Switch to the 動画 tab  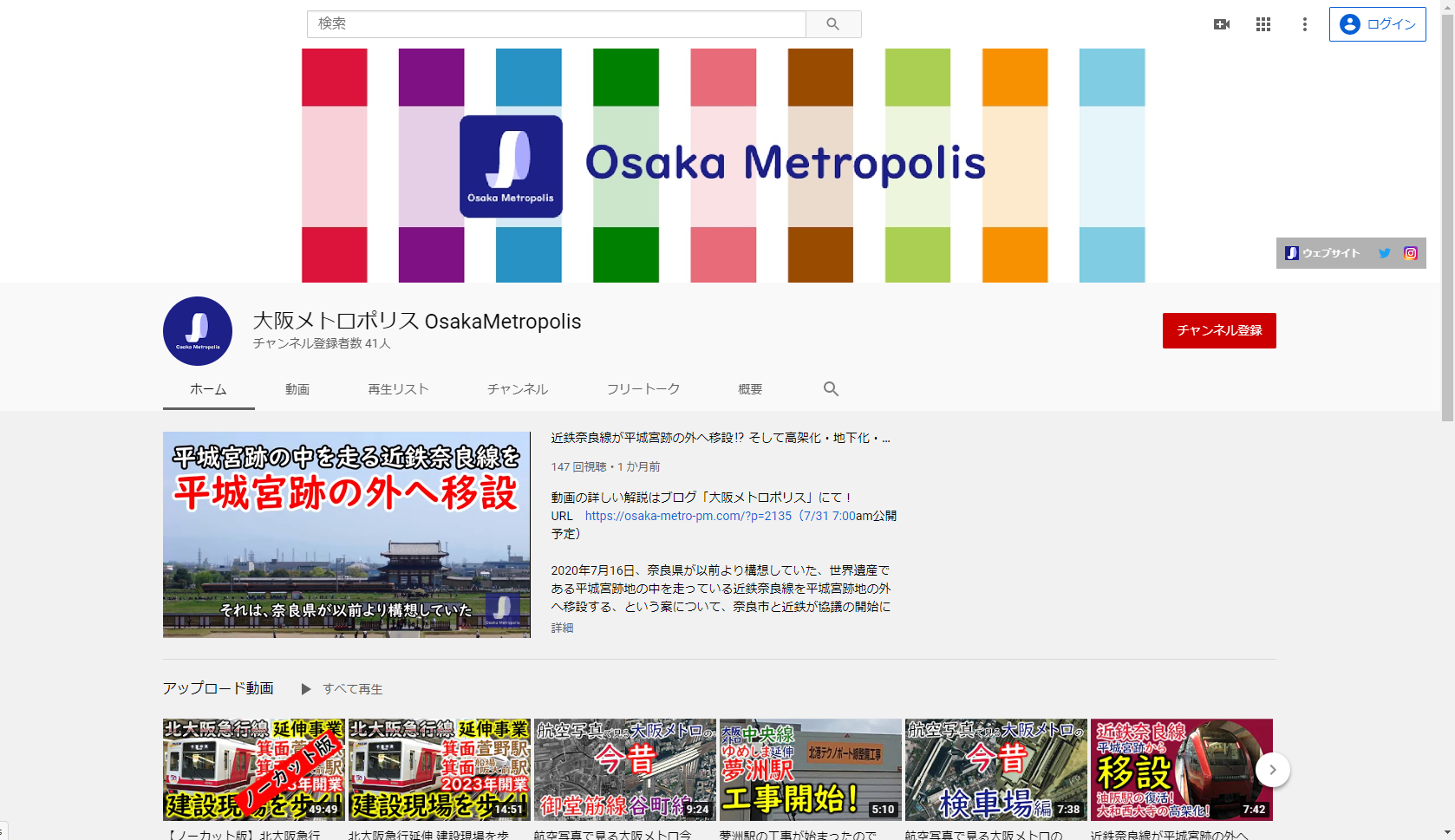tap(297, 389)
